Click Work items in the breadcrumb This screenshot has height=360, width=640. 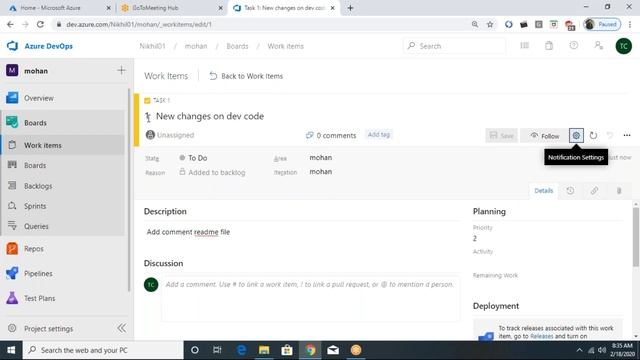tap(285, 46)
